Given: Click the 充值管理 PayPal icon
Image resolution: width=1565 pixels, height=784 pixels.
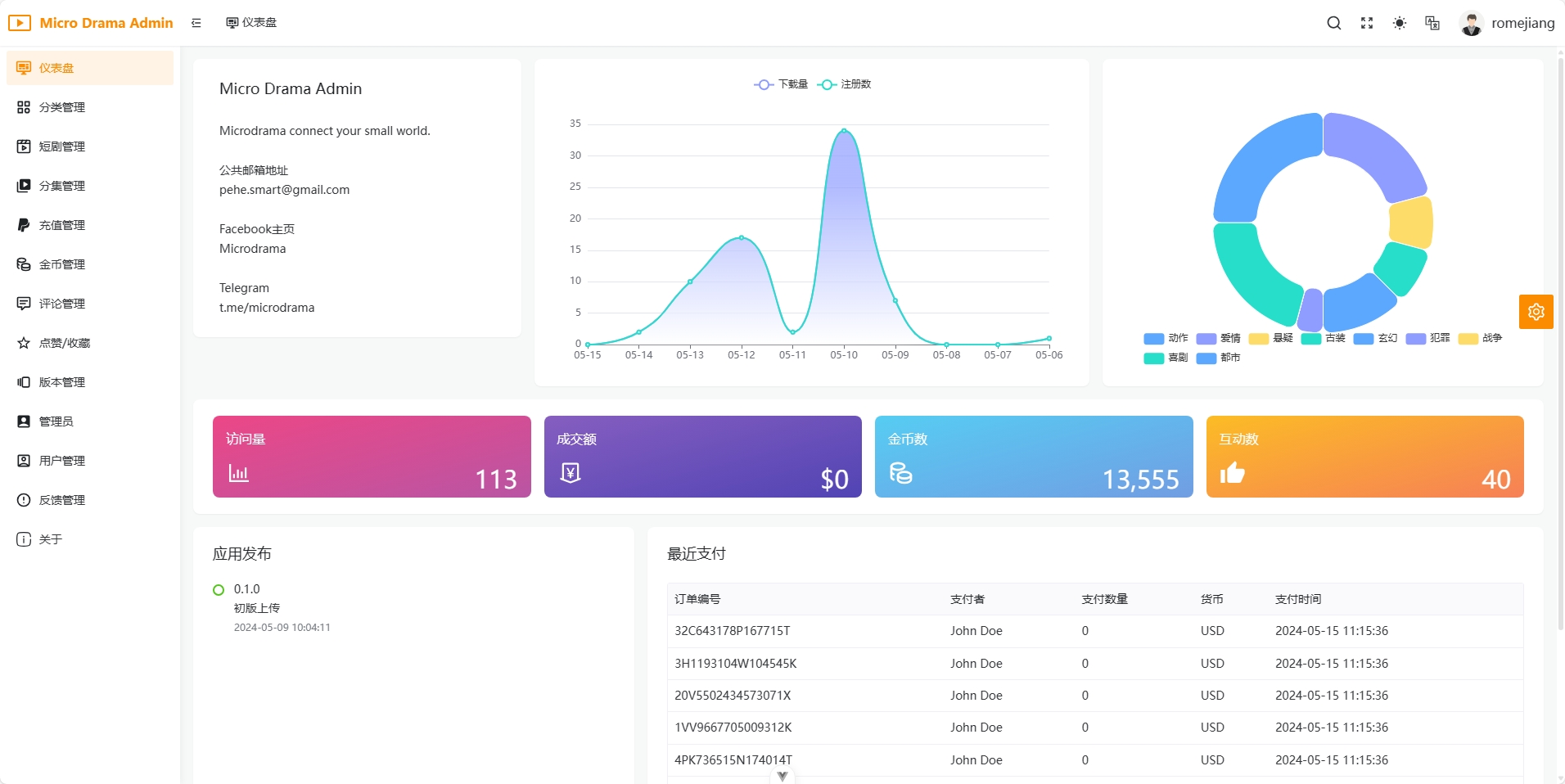Looking at the screenshot, I should [24, 225].
